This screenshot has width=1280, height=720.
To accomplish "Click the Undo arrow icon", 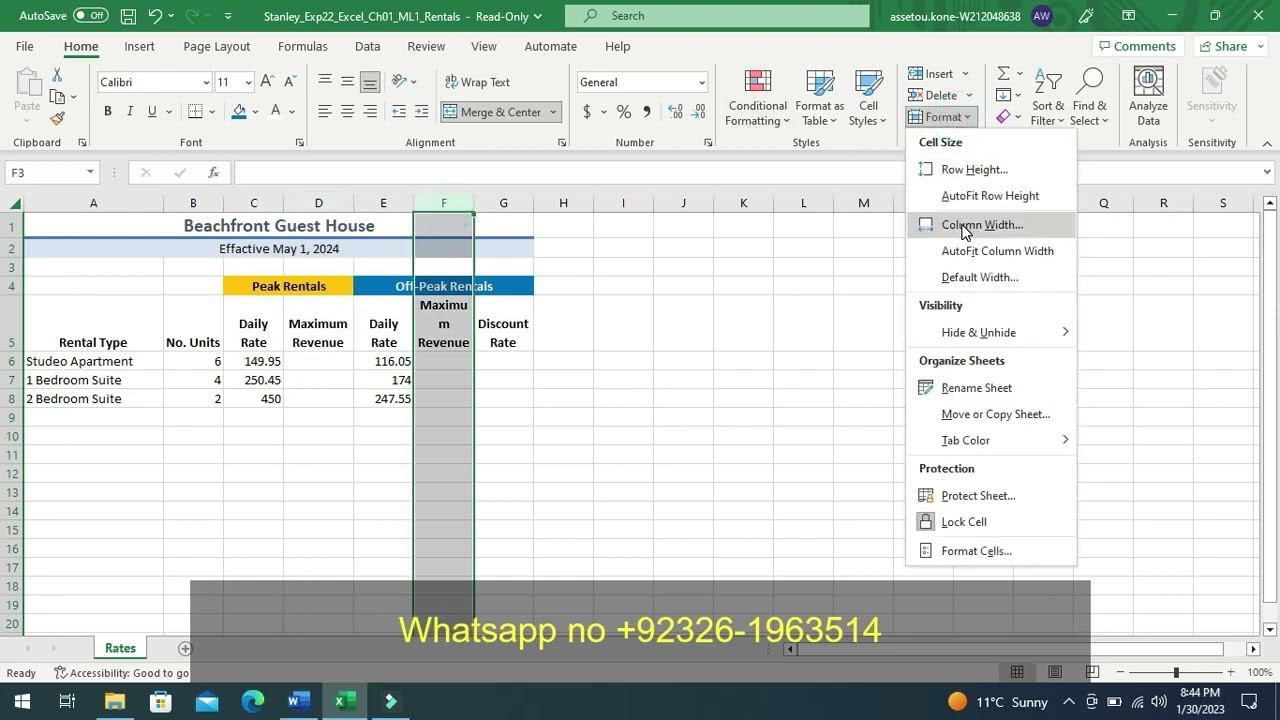I will (x=155, y=16).
